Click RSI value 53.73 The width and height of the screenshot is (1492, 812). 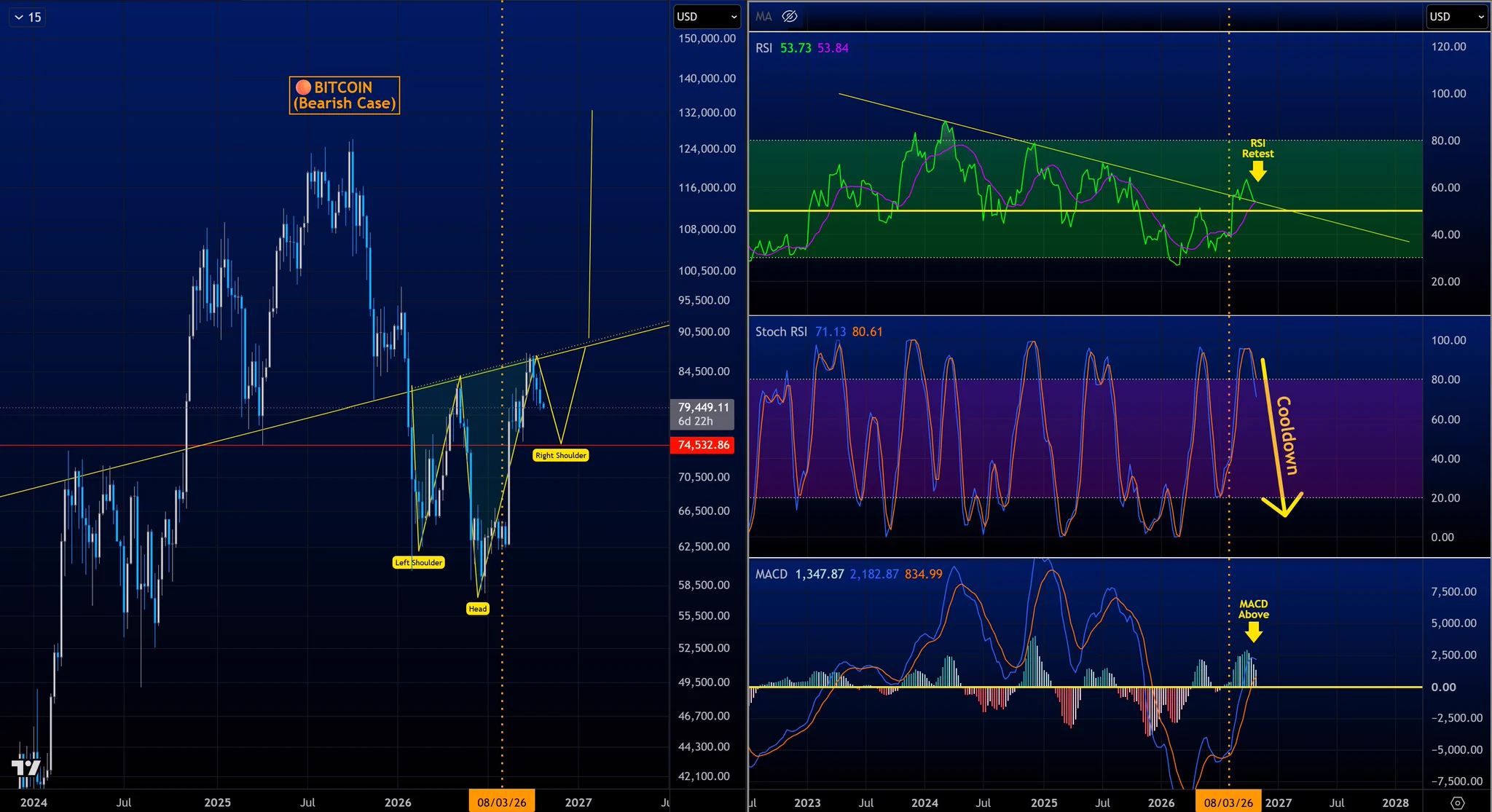click(796, 48)
